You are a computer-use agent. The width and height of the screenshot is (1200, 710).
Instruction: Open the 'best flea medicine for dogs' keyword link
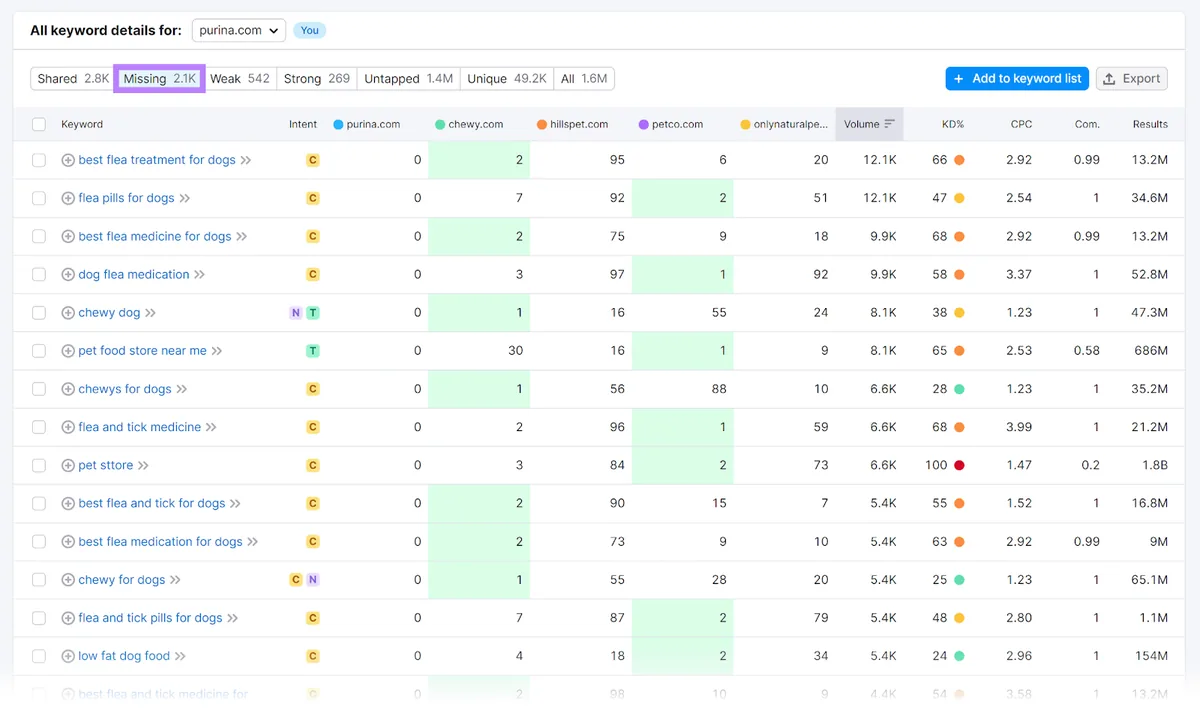[x=155, y=237]
